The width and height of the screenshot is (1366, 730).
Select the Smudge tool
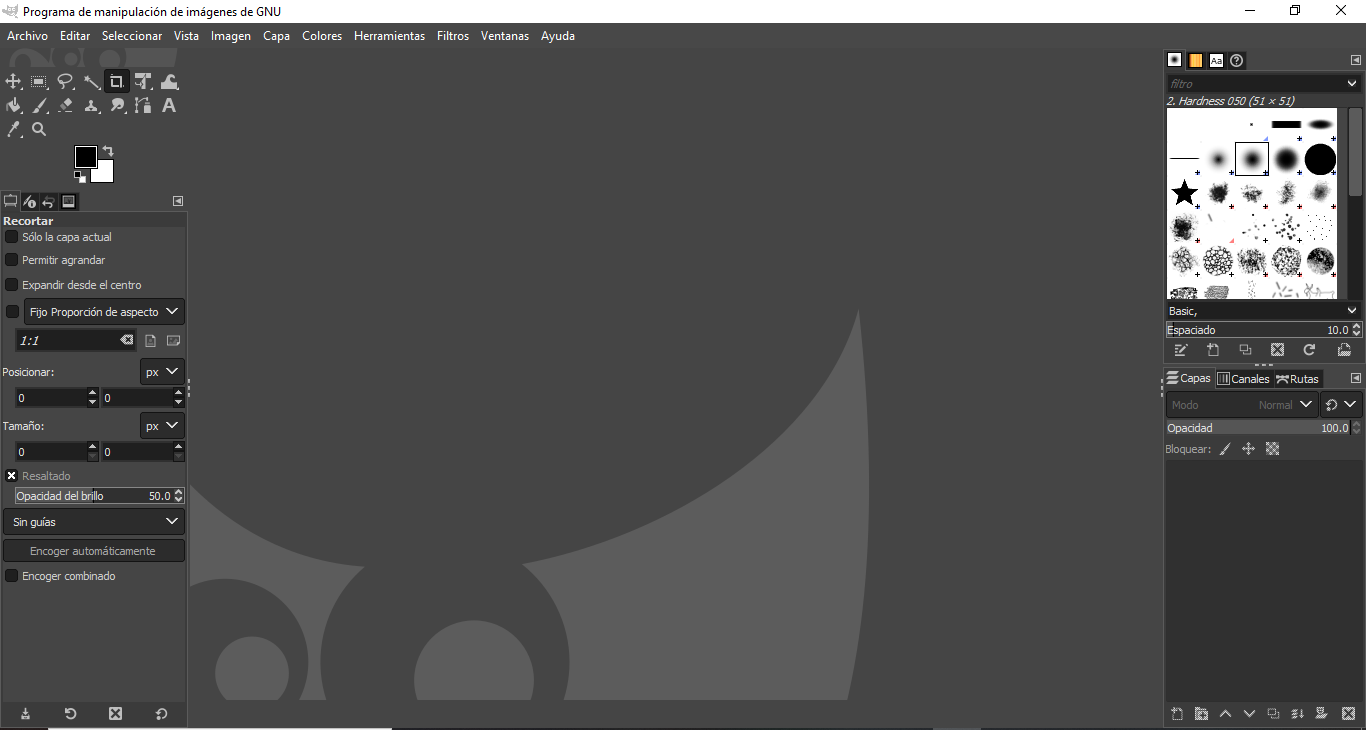tap(117, 105)
